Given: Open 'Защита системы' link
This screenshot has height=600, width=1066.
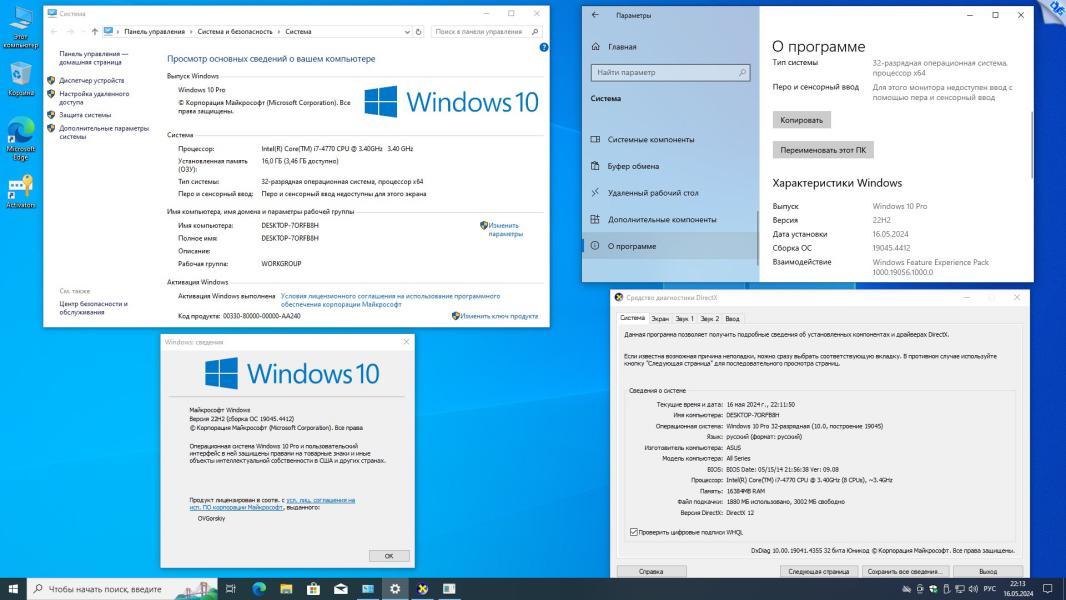Looking at the screenshot, I should [84, 115].
